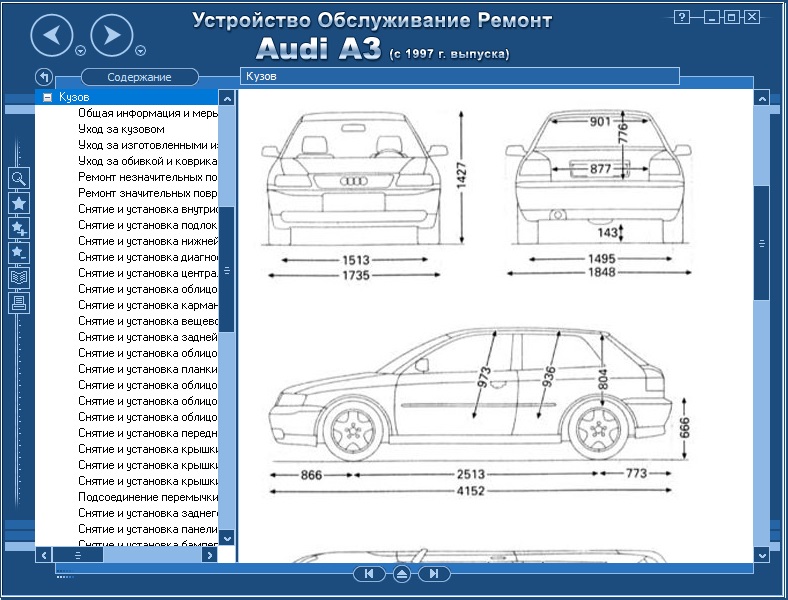Click the eject-style button at bottom center
The image size is (788, 600).
[x=402, y=574]
